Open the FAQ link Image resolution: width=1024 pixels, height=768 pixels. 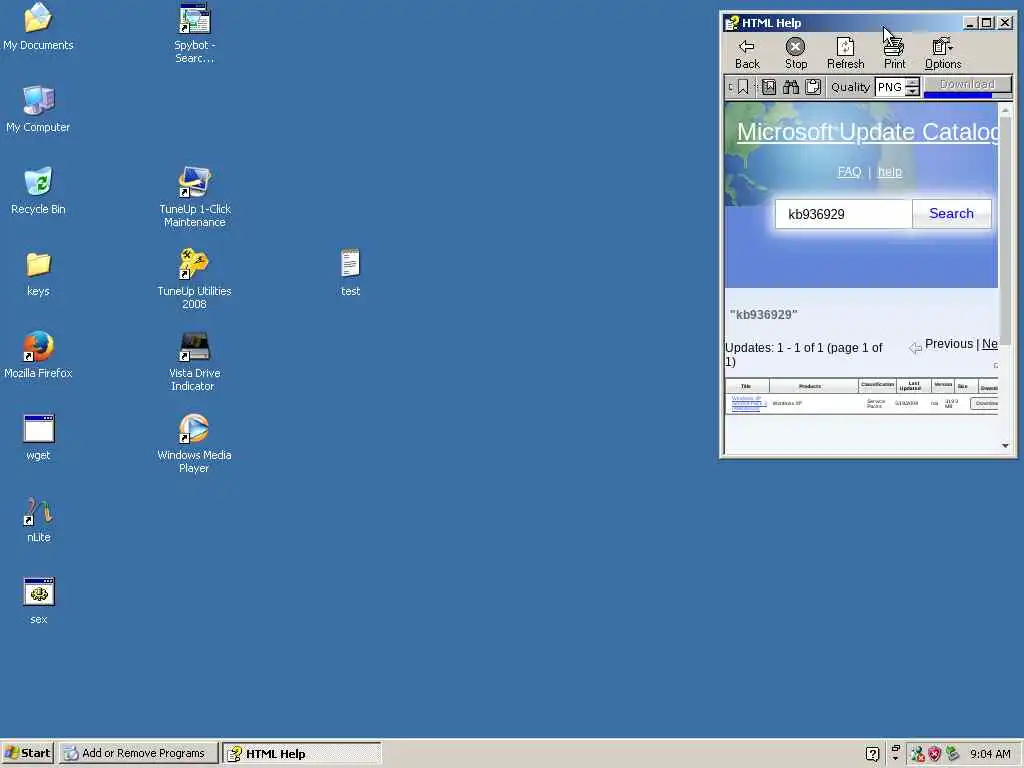point(849,172)
